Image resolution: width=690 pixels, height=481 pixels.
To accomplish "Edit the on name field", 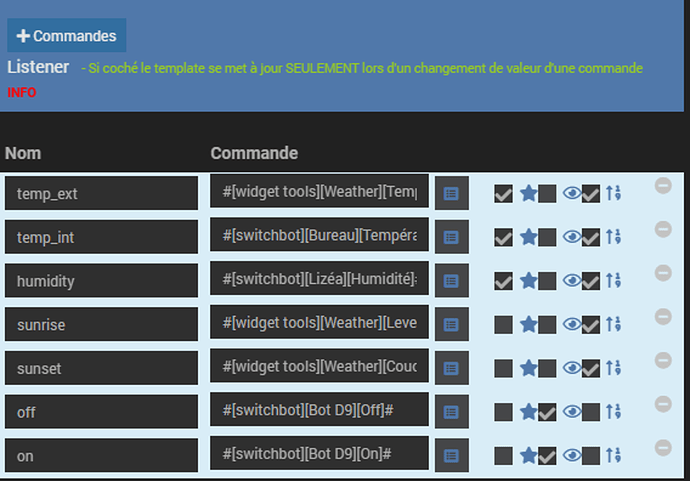I will [101, 455].
